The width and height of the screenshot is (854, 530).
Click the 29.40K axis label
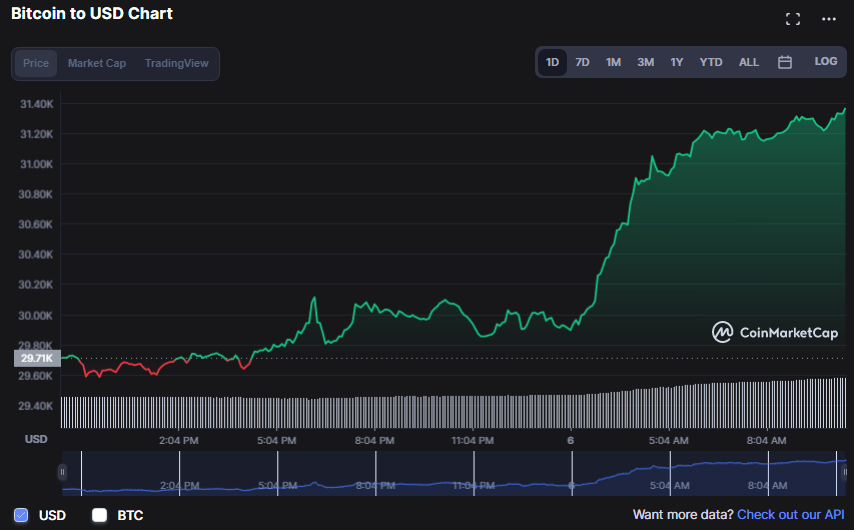[36, 406]
